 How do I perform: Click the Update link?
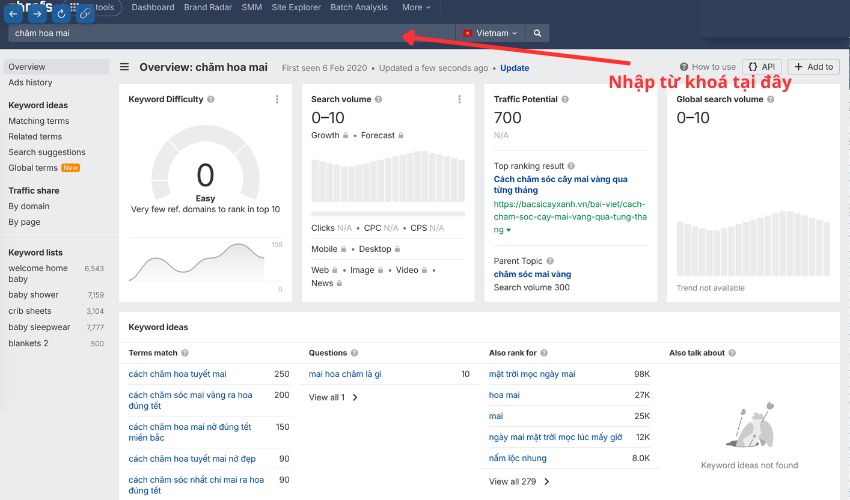[515, 68]
